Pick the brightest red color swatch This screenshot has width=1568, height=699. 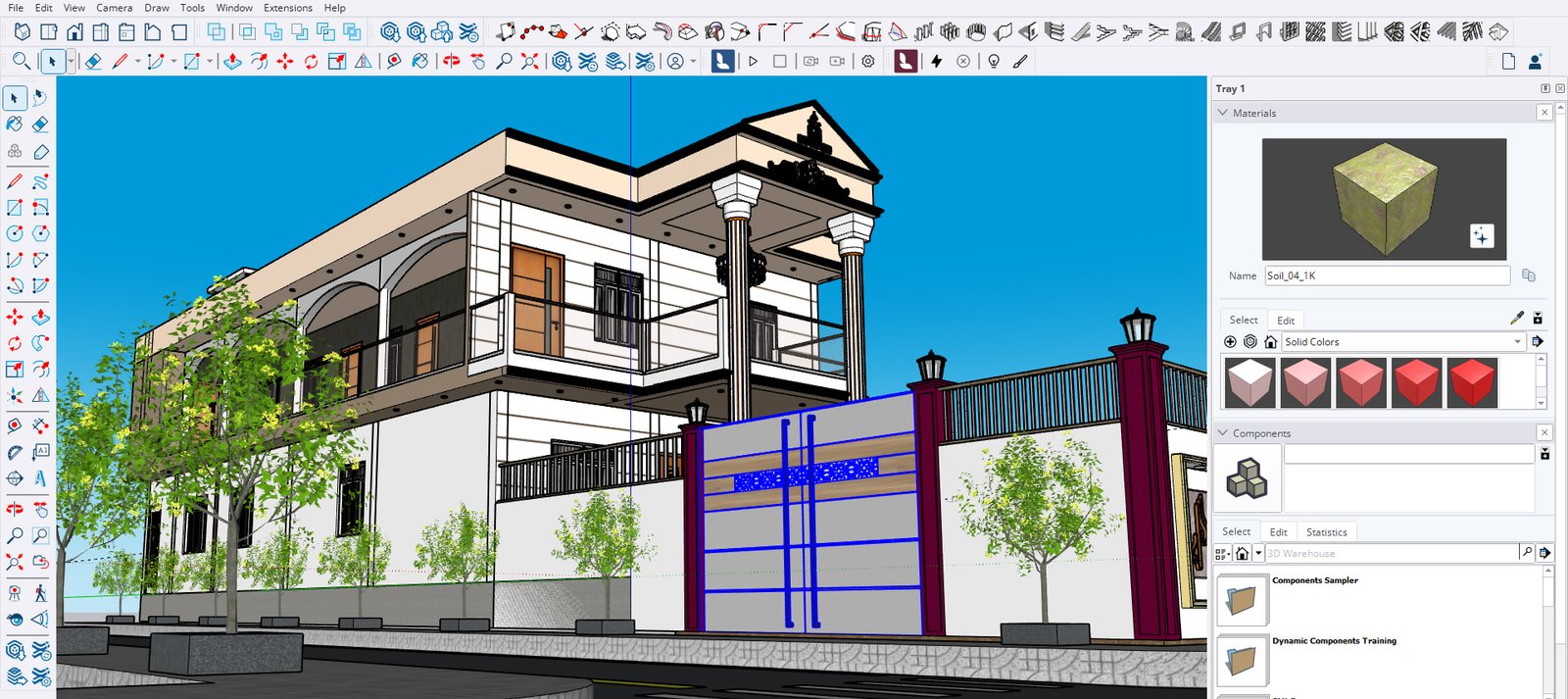click(x=1472, y=381)
